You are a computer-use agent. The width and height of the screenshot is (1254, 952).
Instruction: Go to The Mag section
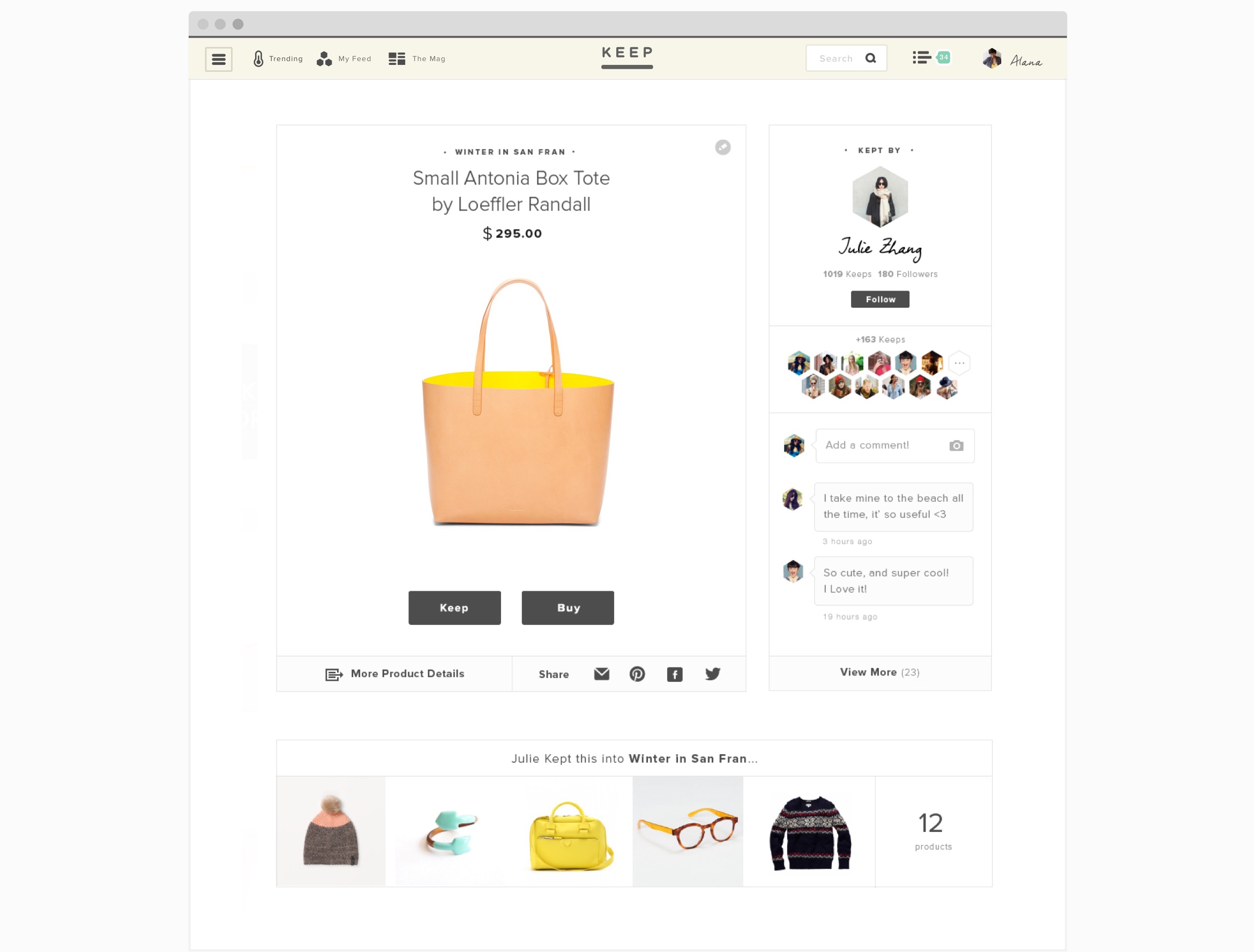click(417, 58)
